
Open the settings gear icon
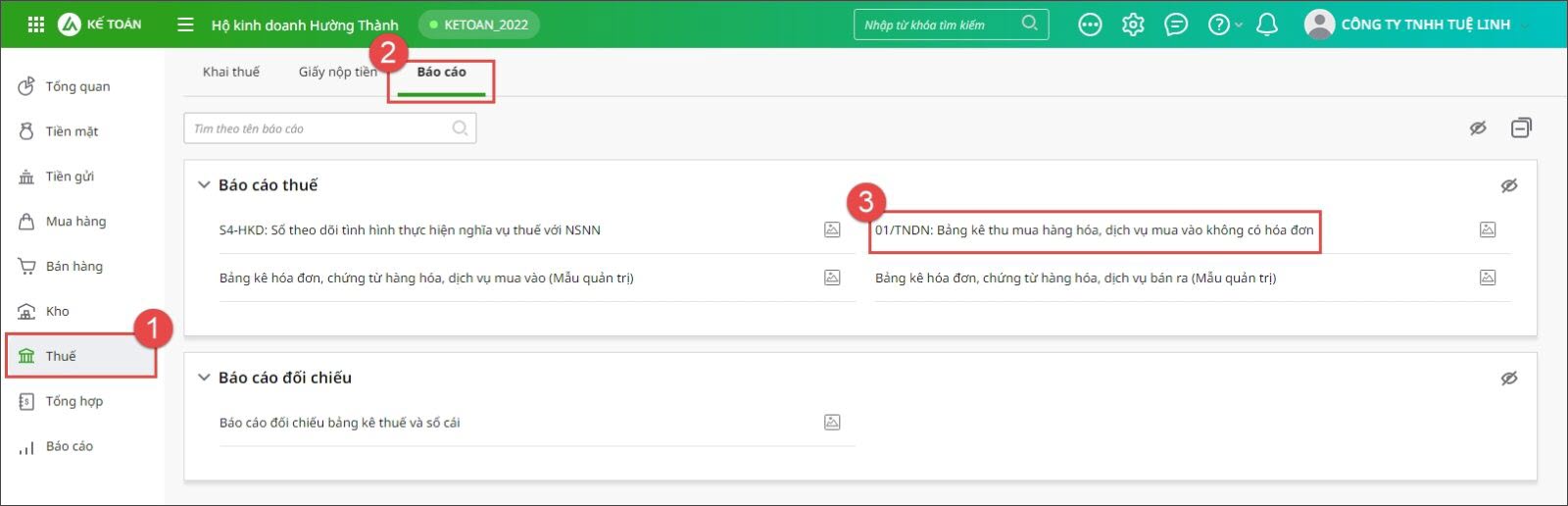[x=1133, y=25]
